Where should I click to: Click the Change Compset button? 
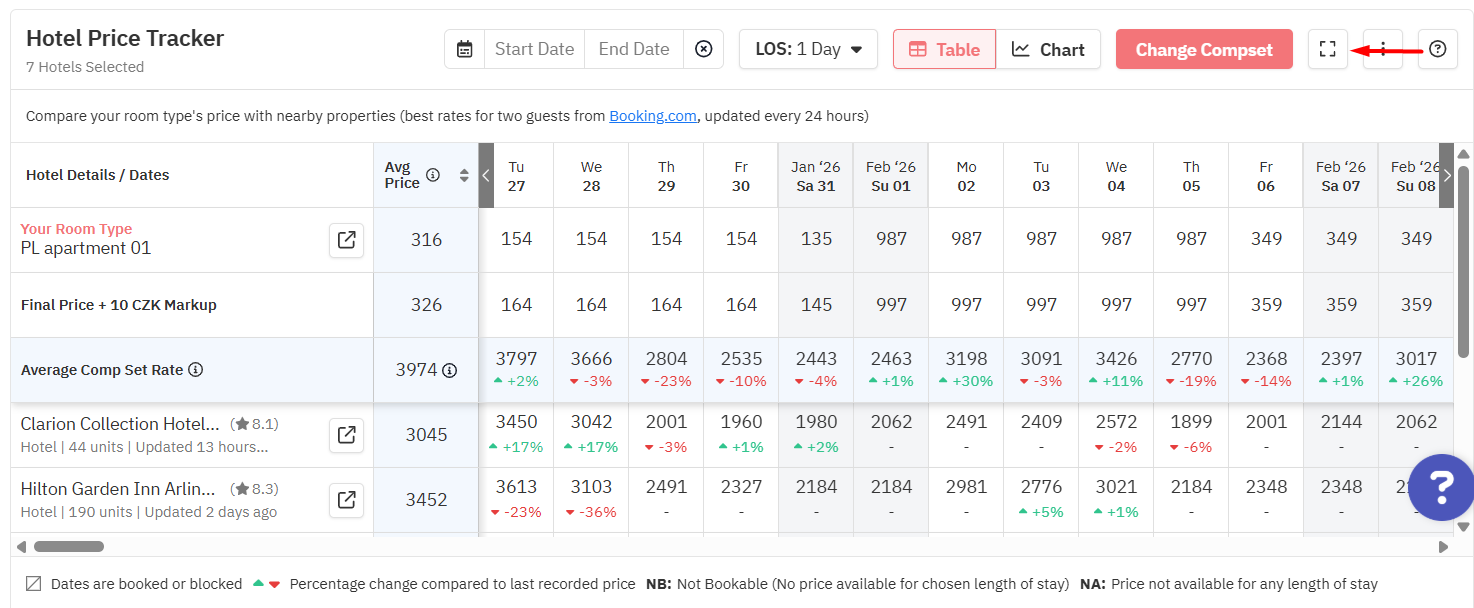(x=1204, y=49)
